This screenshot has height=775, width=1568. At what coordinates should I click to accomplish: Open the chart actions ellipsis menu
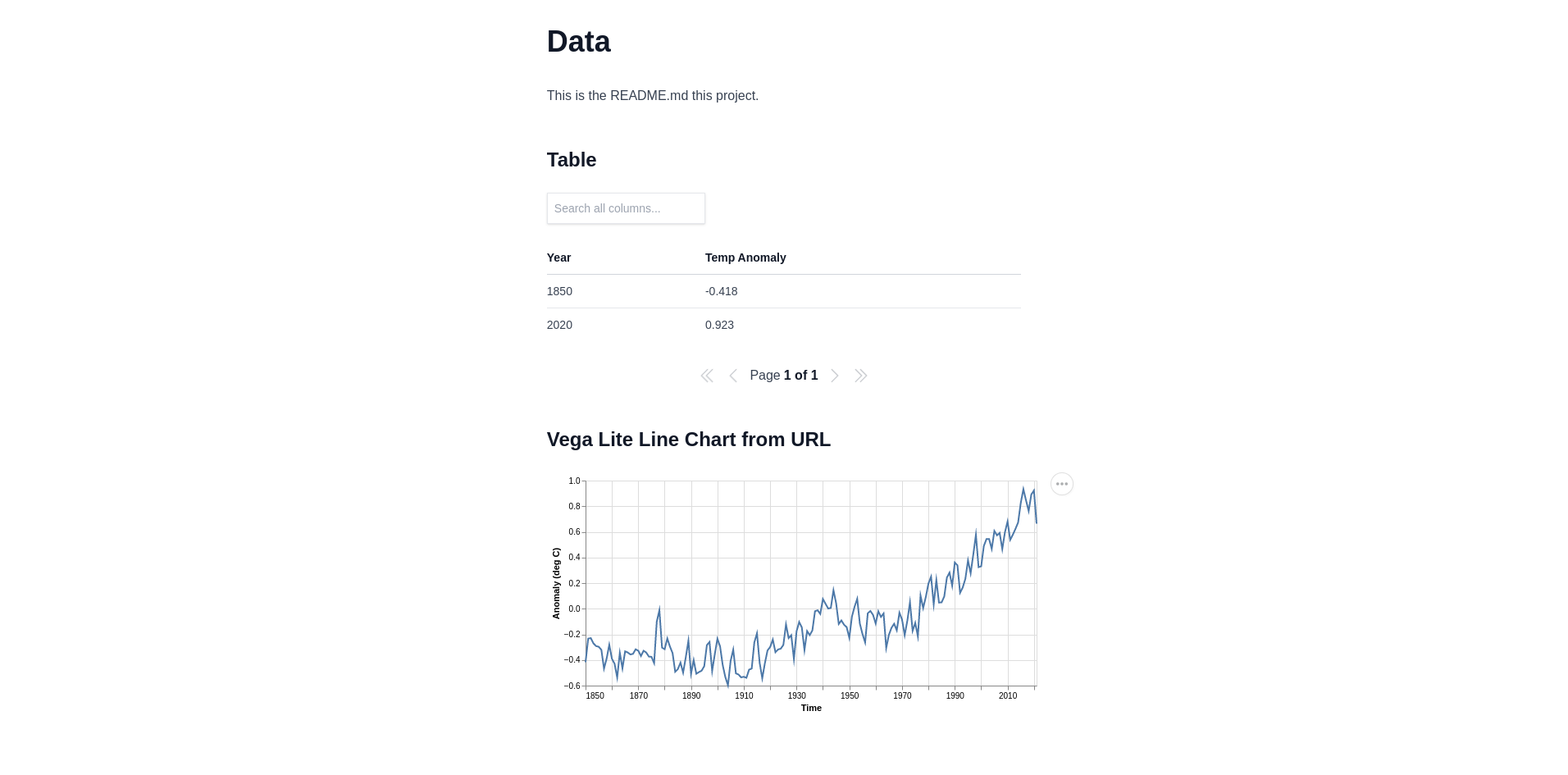point(1061,484)
